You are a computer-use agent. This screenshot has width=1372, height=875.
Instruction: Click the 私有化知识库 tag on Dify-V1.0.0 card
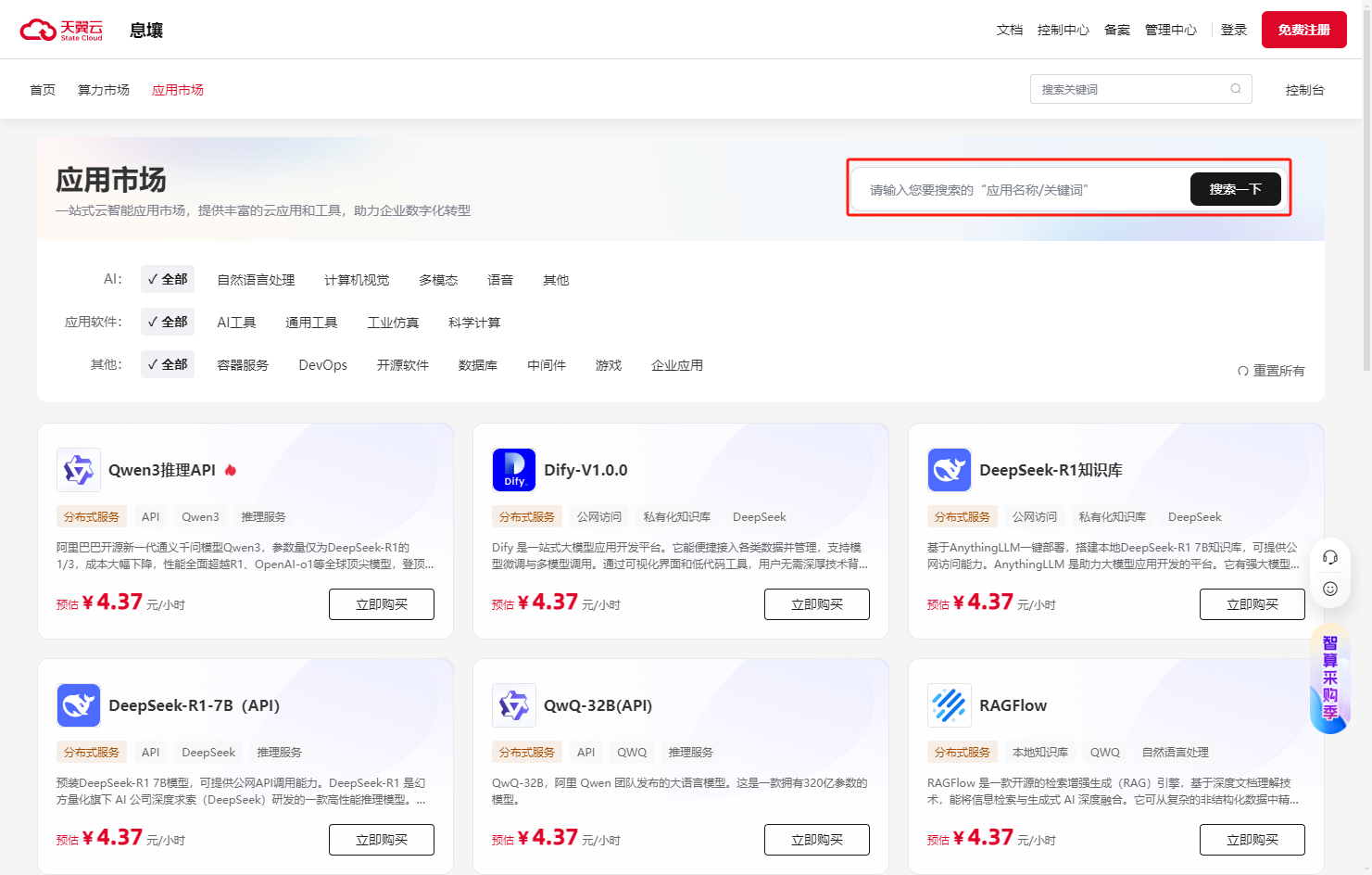coord(677,517)
